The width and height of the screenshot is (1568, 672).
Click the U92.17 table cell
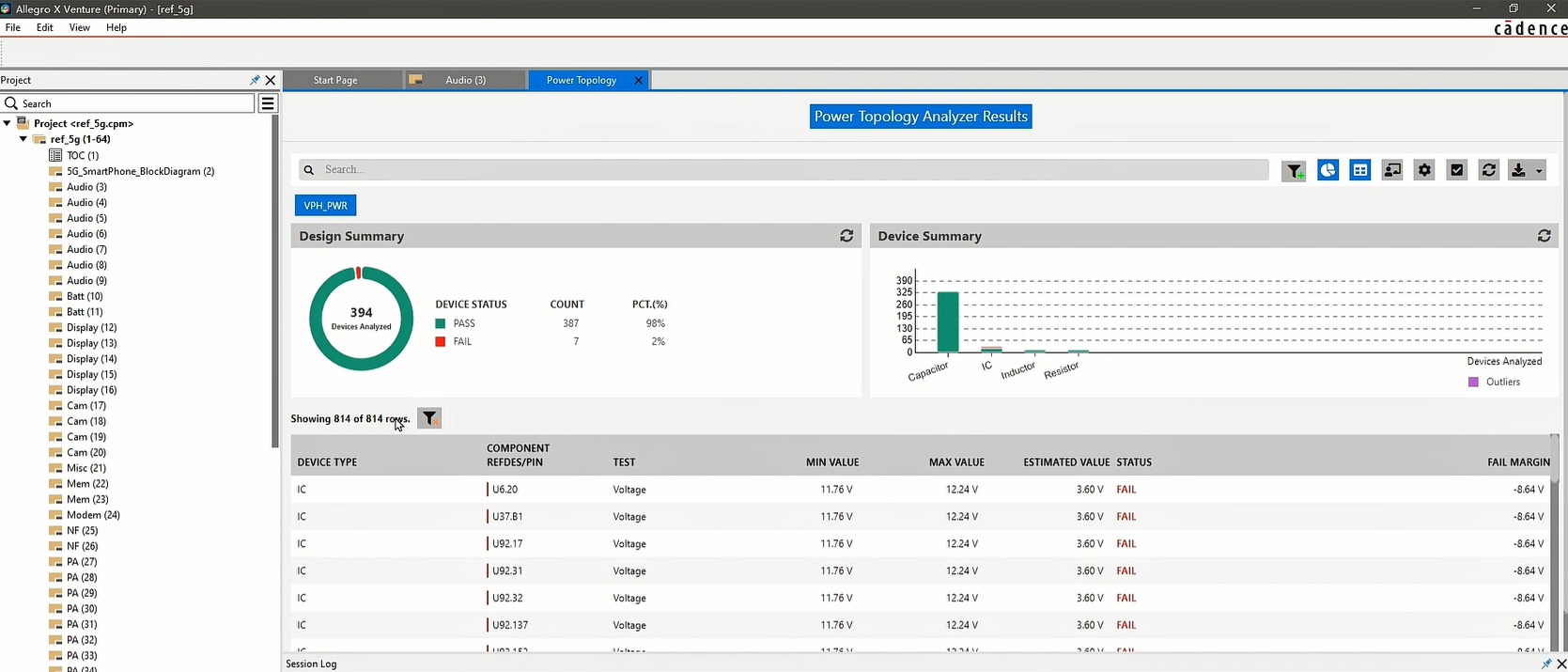[x=507, y=544]
